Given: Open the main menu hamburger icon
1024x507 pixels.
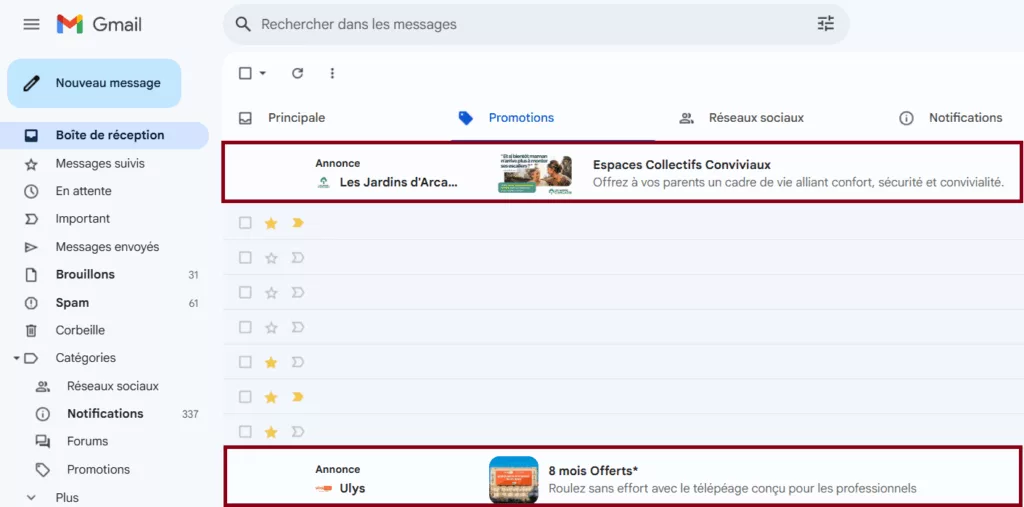Looking at the screenshot, I should pyautogui.click(x=31, y=25).
